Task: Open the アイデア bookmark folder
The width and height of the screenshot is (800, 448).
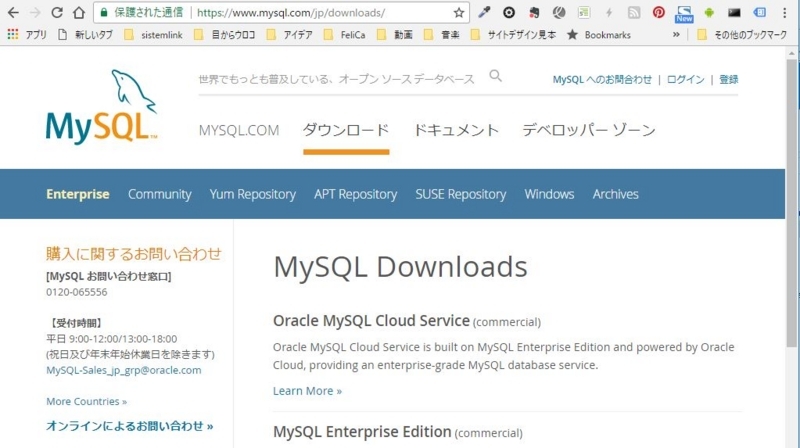Action: pyautogui.click(x=289, y=35)
